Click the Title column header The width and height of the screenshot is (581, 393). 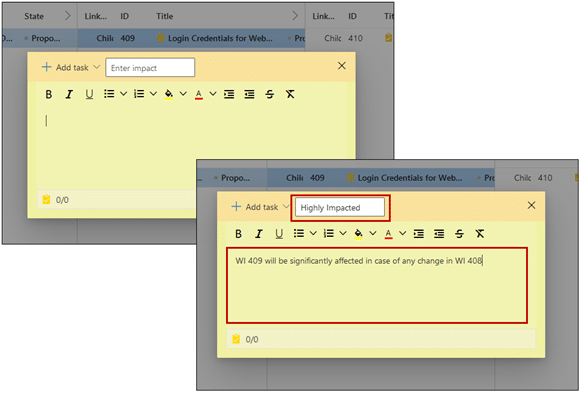[x=165, y=16]
